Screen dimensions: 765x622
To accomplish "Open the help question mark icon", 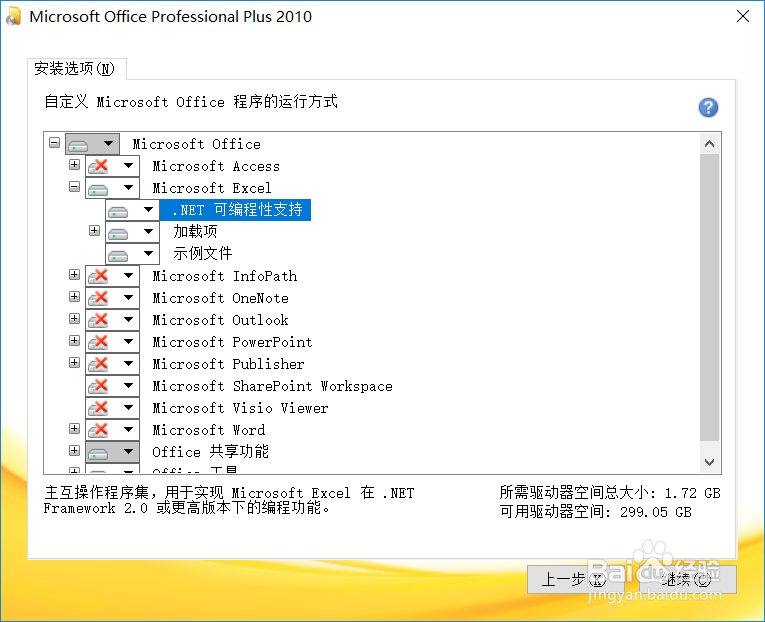I will click(x=708, y=107).
